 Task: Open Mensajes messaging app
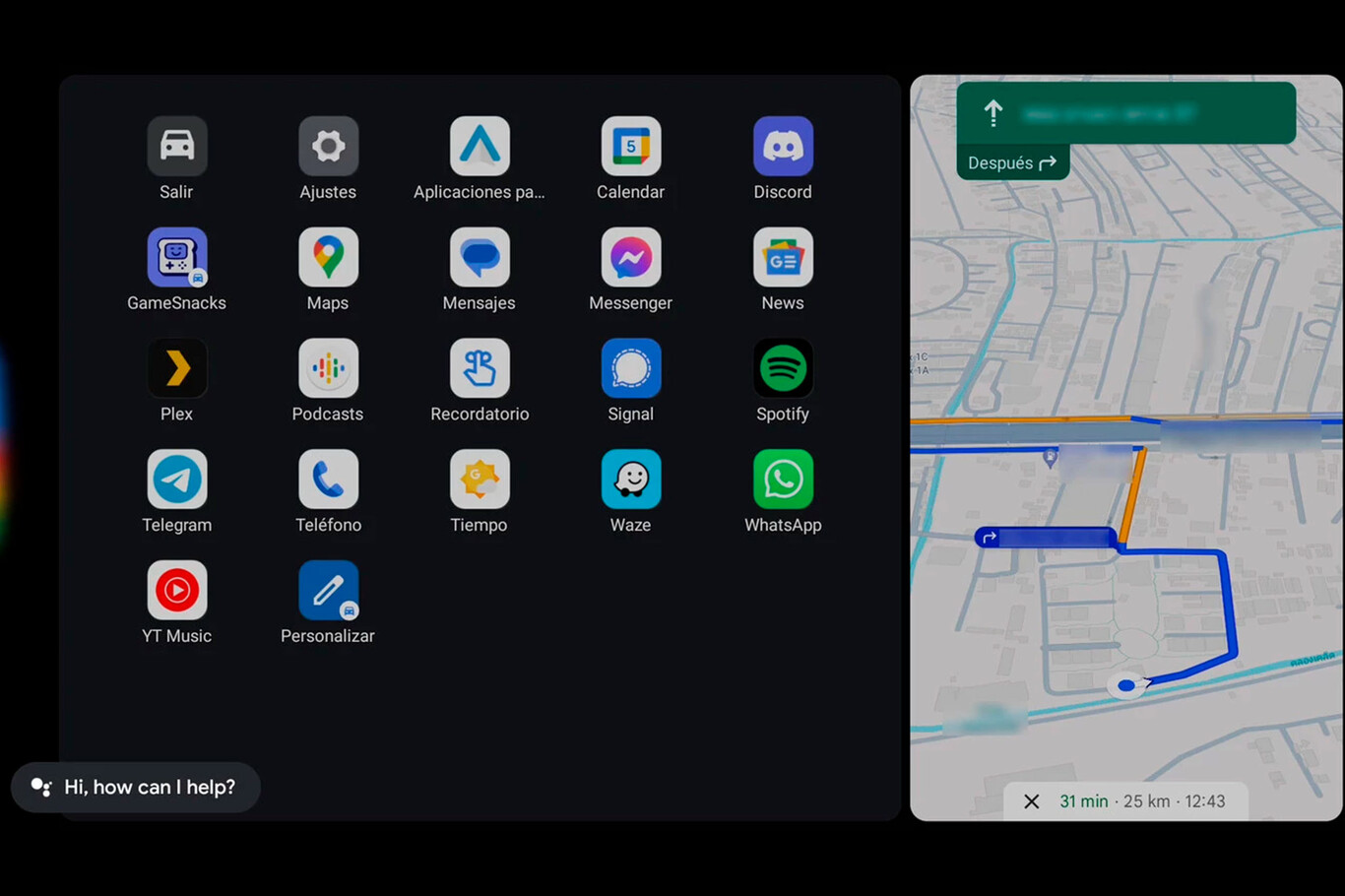point(480,258)
